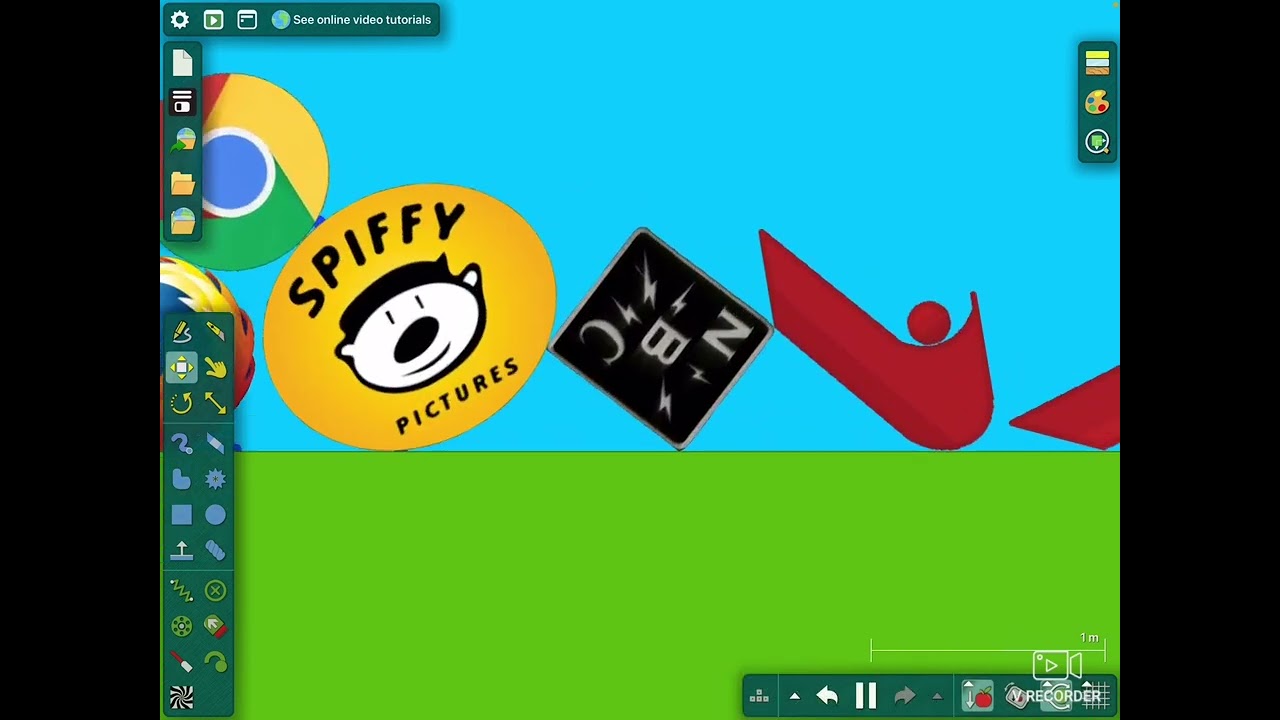Create a new scene with page icon

click(x=182, y=63)
